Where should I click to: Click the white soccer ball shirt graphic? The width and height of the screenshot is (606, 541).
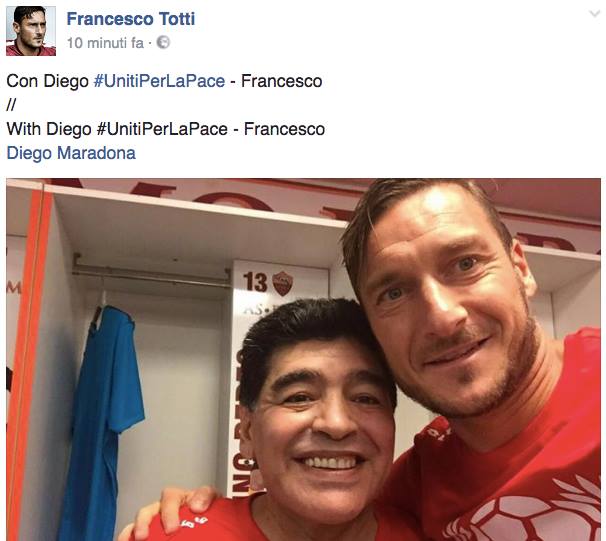(529, 510)
